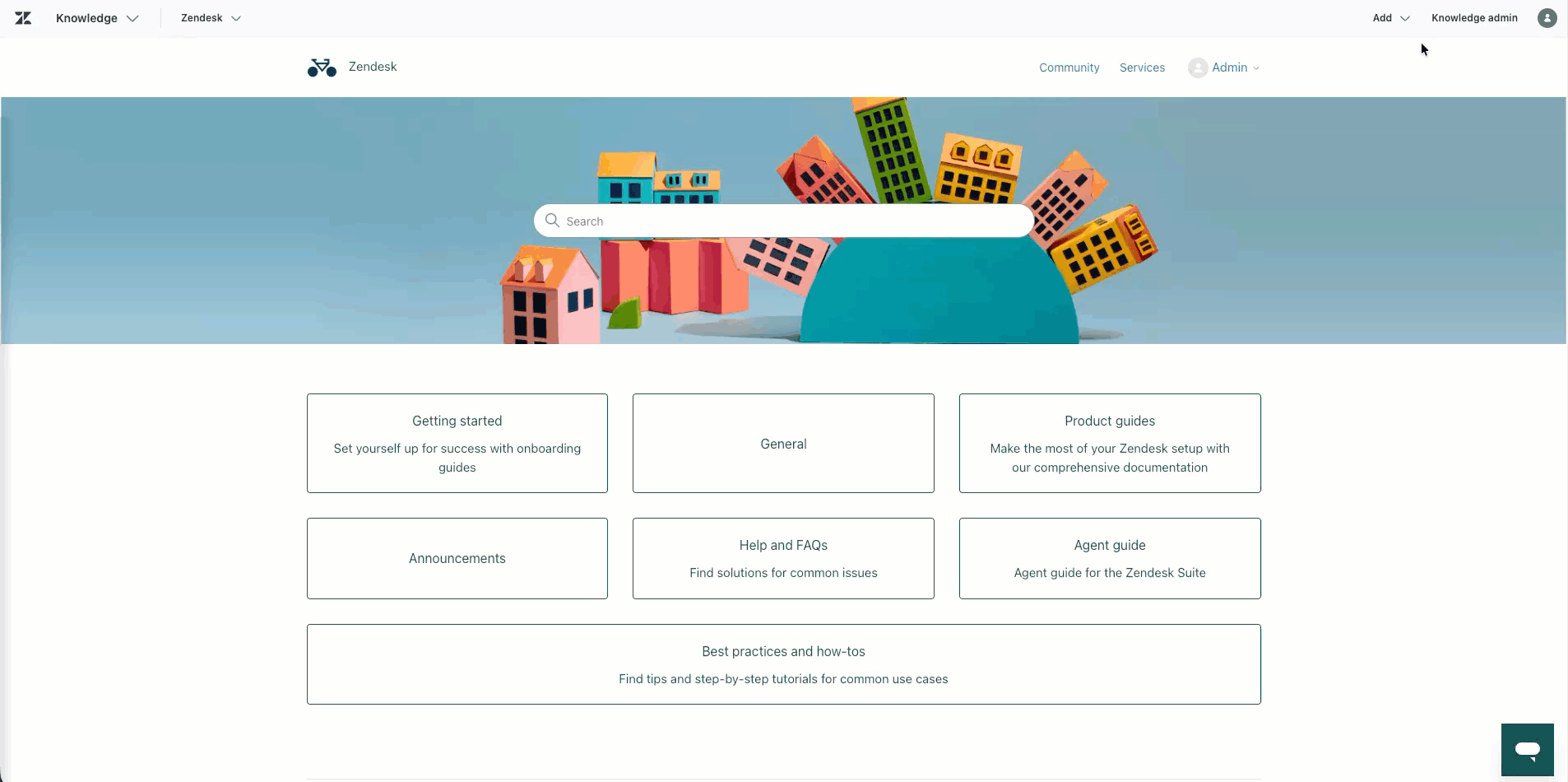Open the Add dropdown menu
Screen dimensions: 1568x782
click(1390, 18)
